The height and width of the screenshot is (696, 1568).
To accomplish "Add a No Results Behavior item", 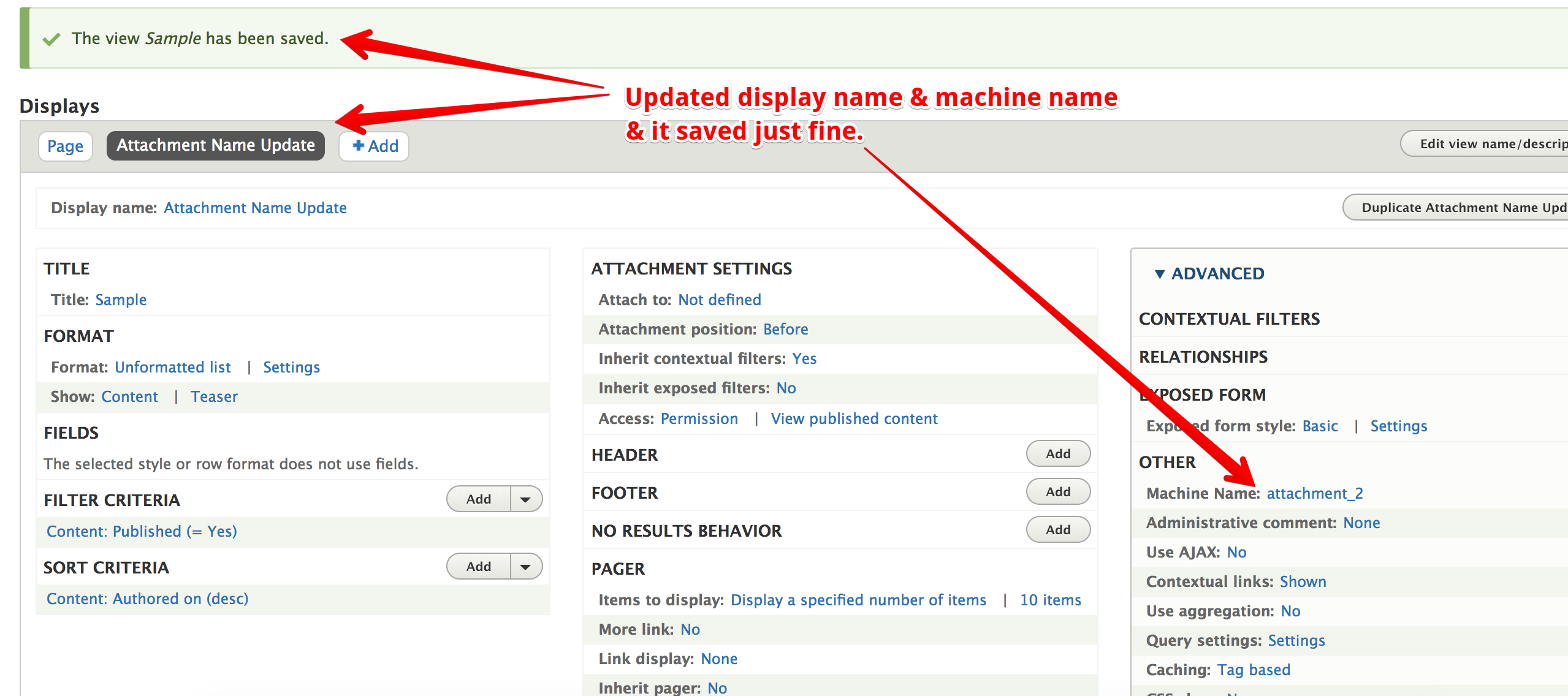I will pyautogui.click(x=1057, y=530).
